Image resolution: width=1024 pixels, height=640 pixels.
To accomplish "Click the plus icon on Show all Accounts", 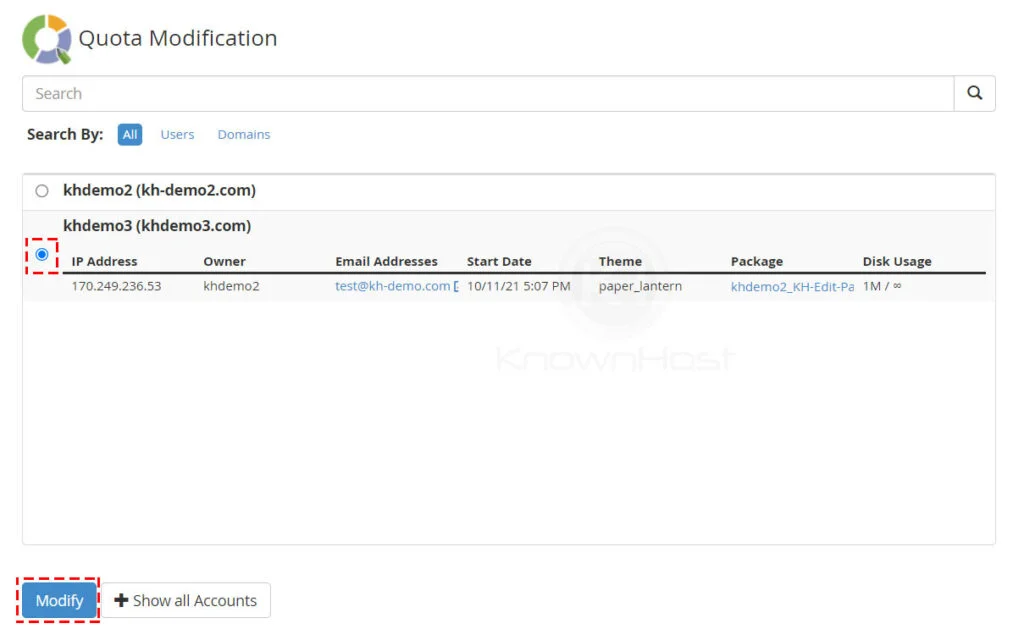I will tap(121, 600).
